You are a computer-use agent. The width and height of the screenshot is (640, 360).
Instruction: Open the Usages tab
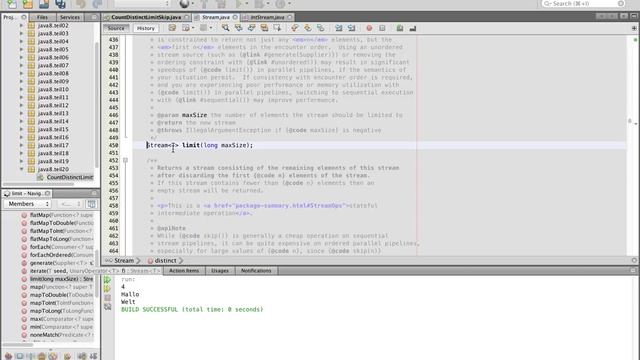[x=220, y=271]
